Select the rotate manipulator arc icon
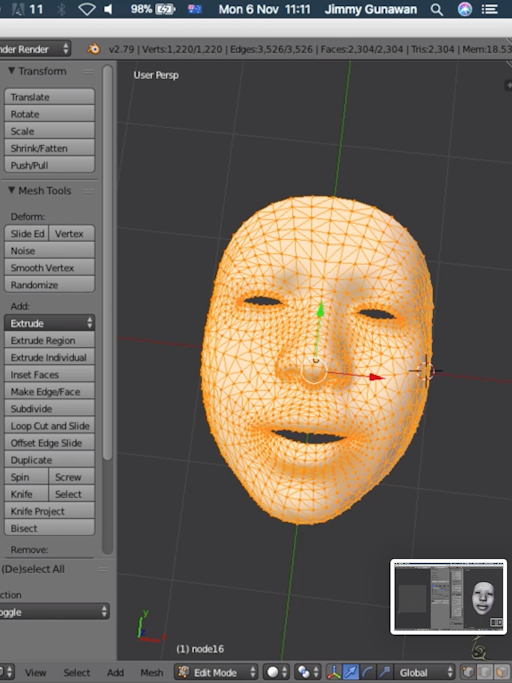Viewport: 512px width, 683px height. pyautogui.click(x=367, y=672)
